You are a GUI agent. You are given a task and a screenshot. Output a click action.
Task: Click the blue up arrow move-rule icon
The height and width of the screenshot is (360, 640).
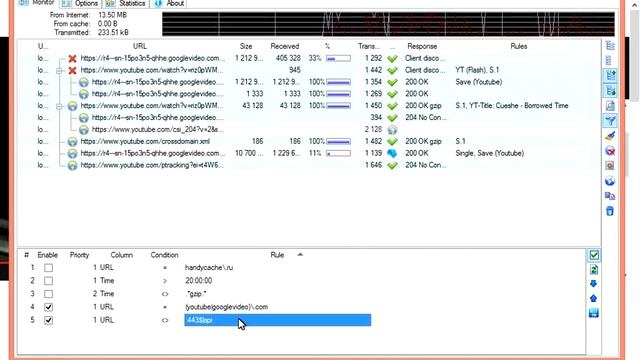(x=594, y=298)
